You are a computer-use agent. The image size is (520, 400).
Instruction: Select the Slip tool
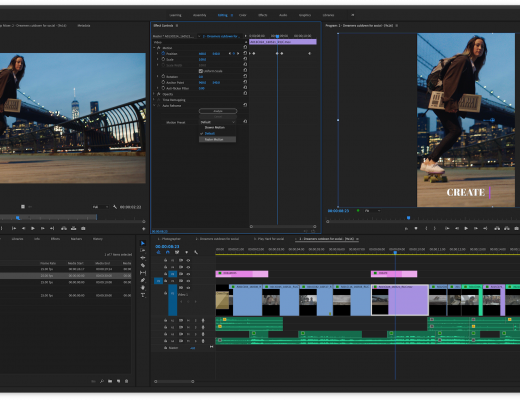pos(143,273)
